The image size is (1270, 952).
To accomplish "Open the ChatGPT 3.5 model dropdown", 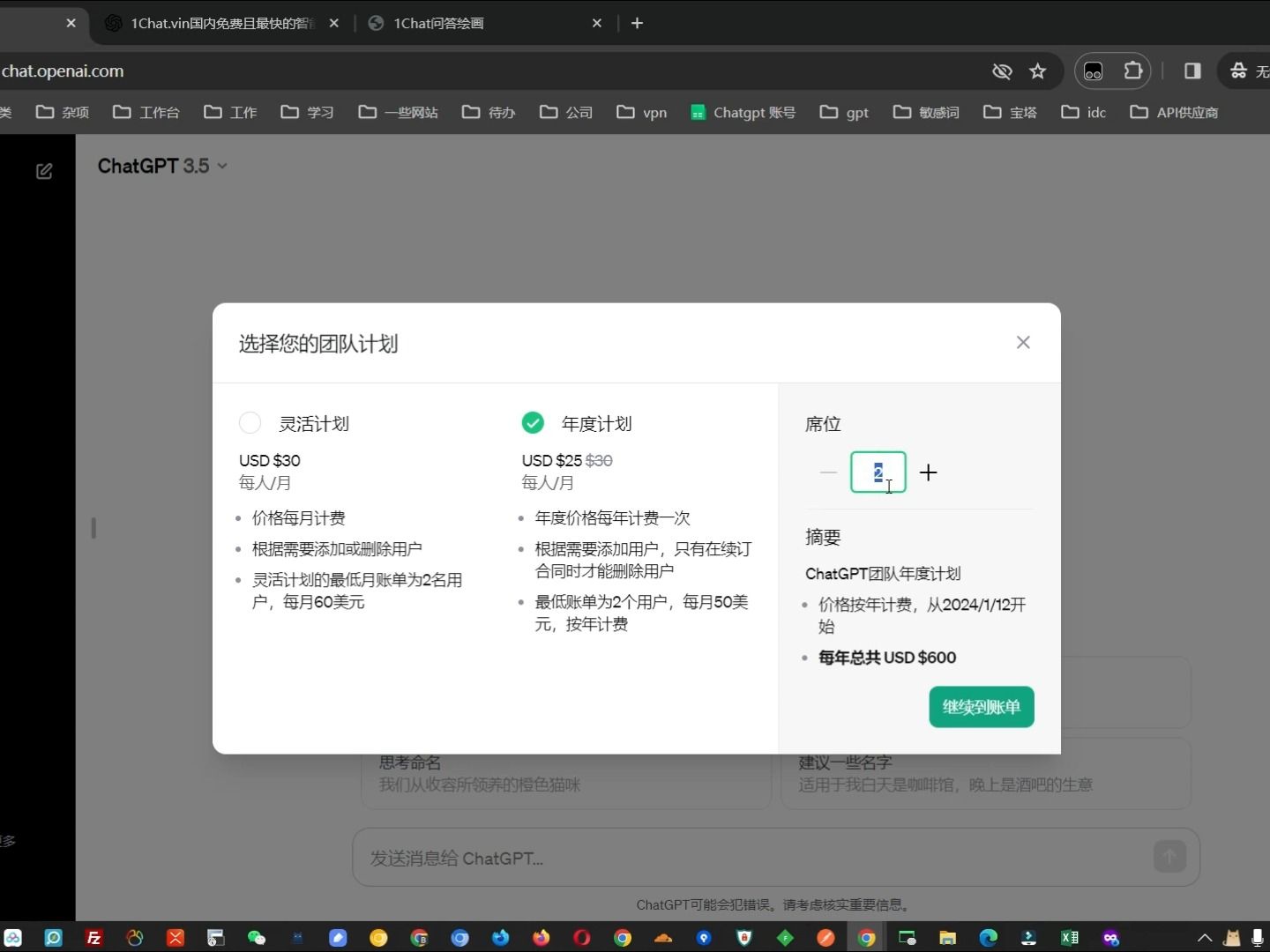I will pyautogui.click(x=162, y=166).
